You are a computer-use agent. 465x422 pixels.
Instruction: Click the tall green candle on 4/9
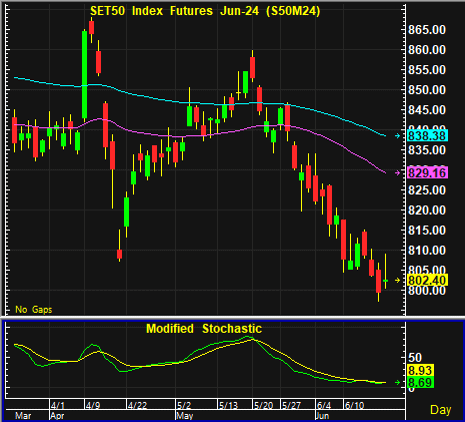click(x=85, y=75)
